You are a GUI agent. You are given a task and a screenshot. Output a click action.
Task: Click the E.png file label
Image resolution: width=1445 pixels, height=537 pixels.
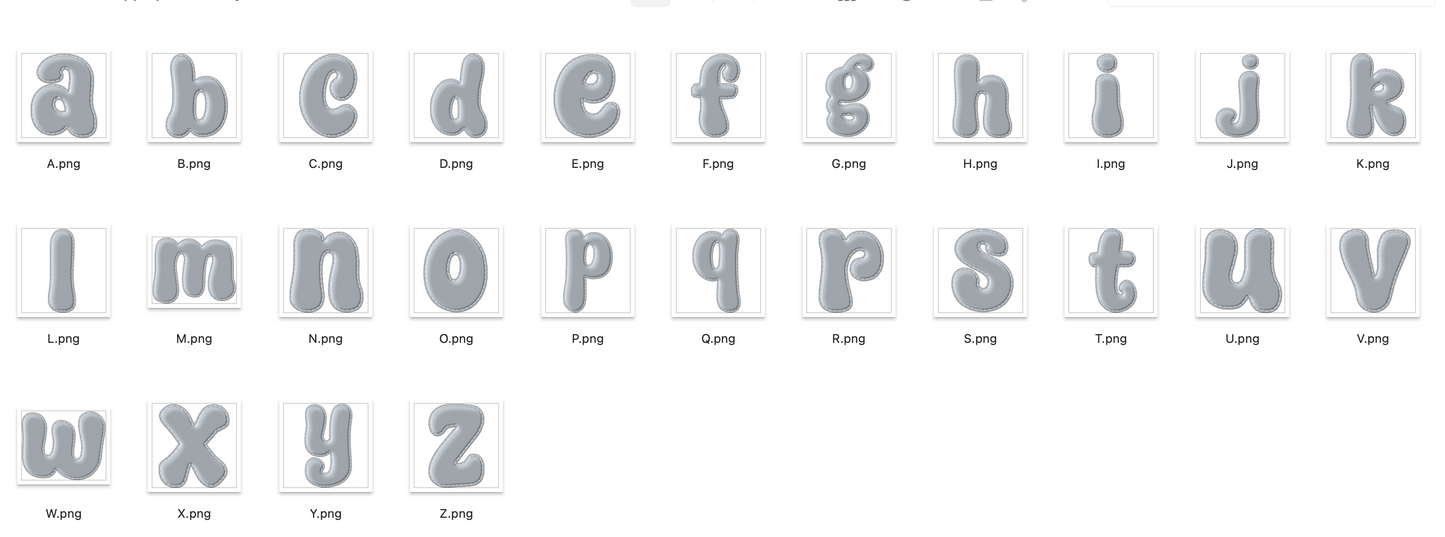pyautogui.click(x=587, y=164)
